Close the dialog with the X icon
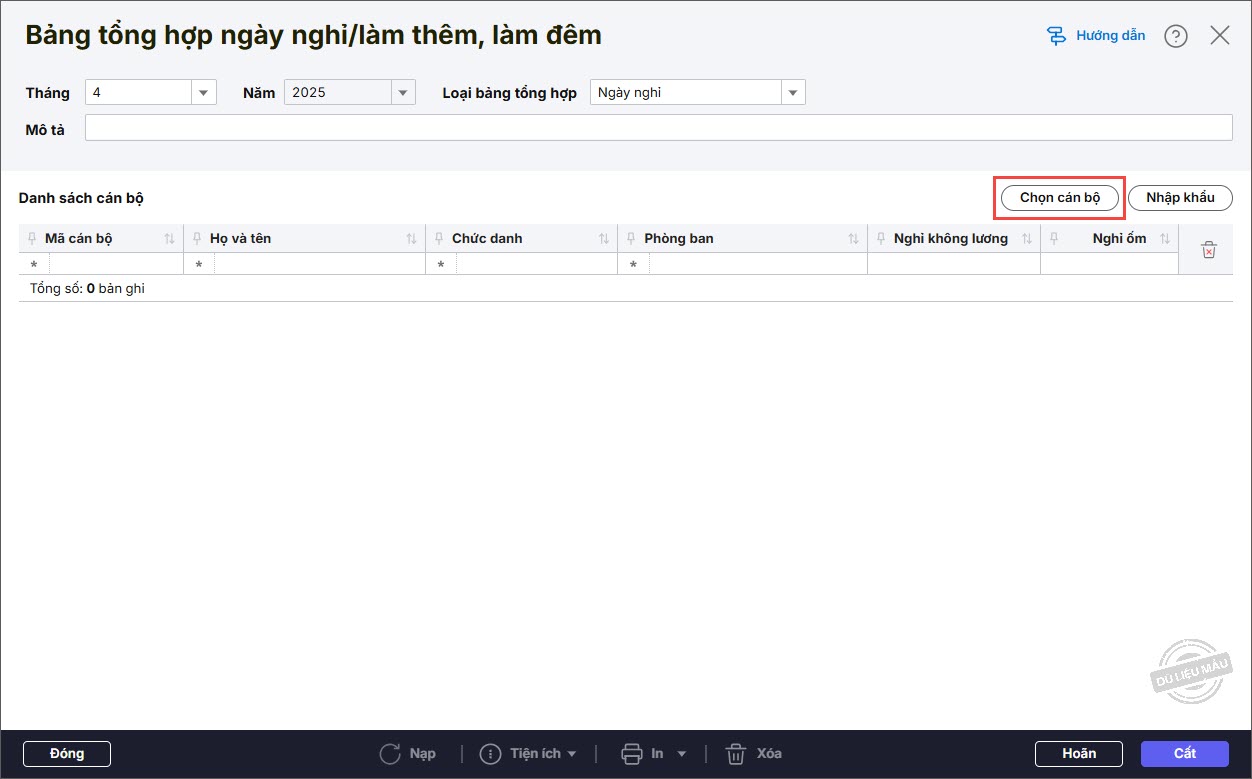Image resolution: width=1252 pixels, height=779 pixels. [1220, 36]
